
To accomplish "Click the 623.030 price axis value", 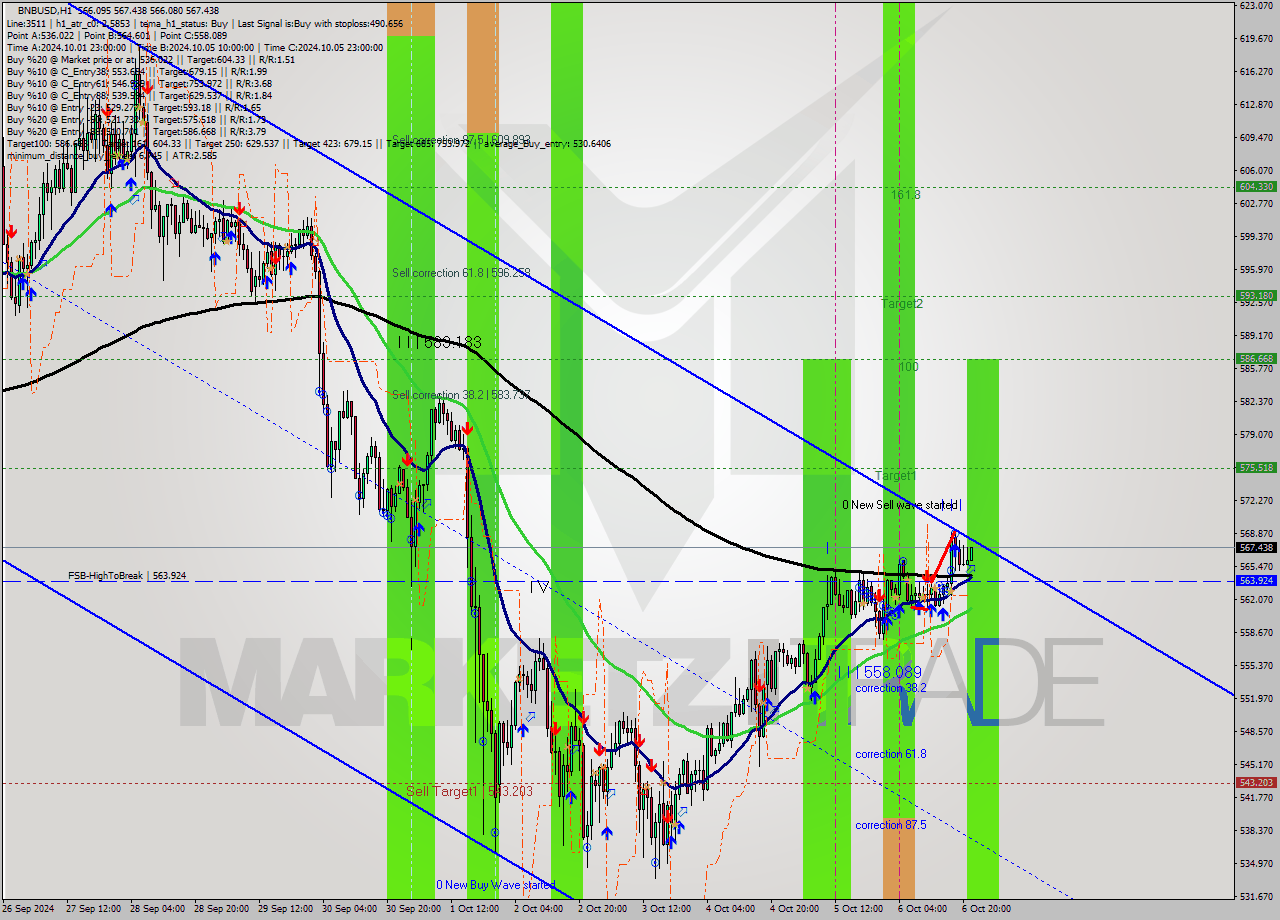I will [x=1256, y=5].
